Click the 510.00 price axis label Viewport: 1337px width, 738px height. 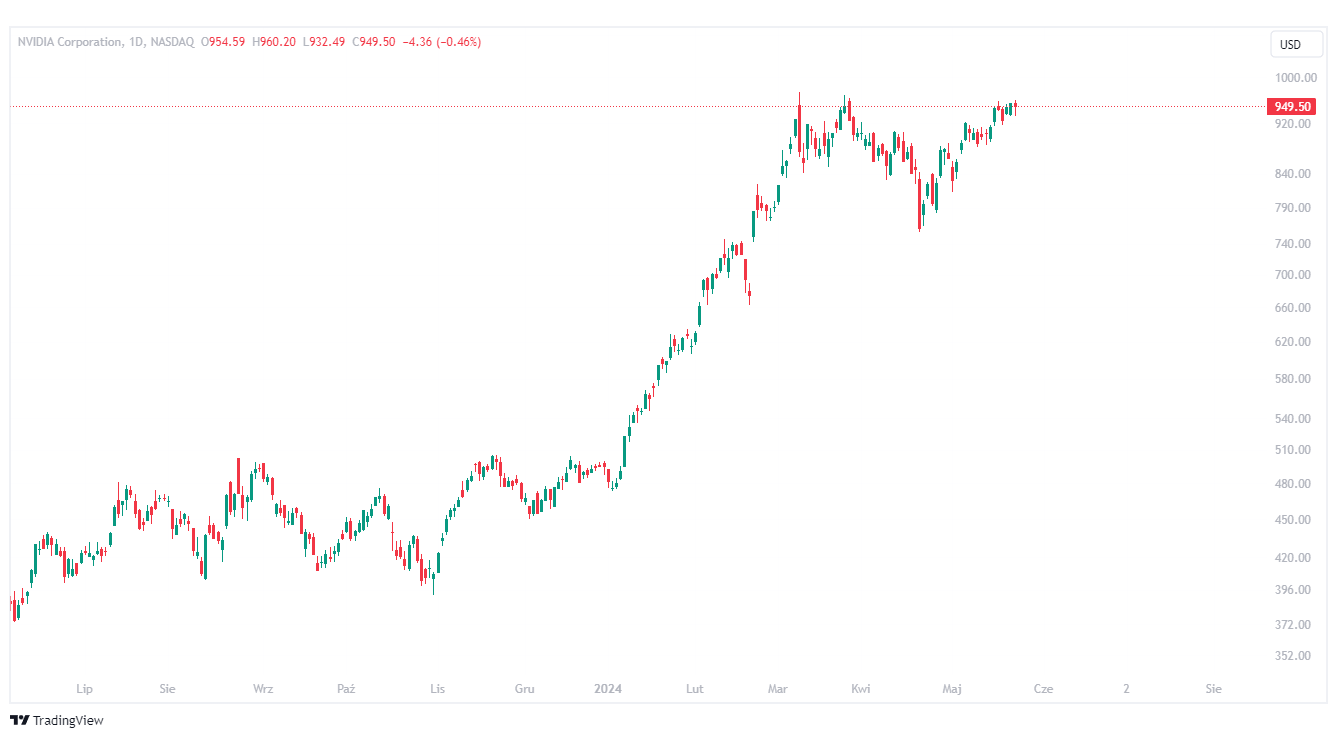1294,450
